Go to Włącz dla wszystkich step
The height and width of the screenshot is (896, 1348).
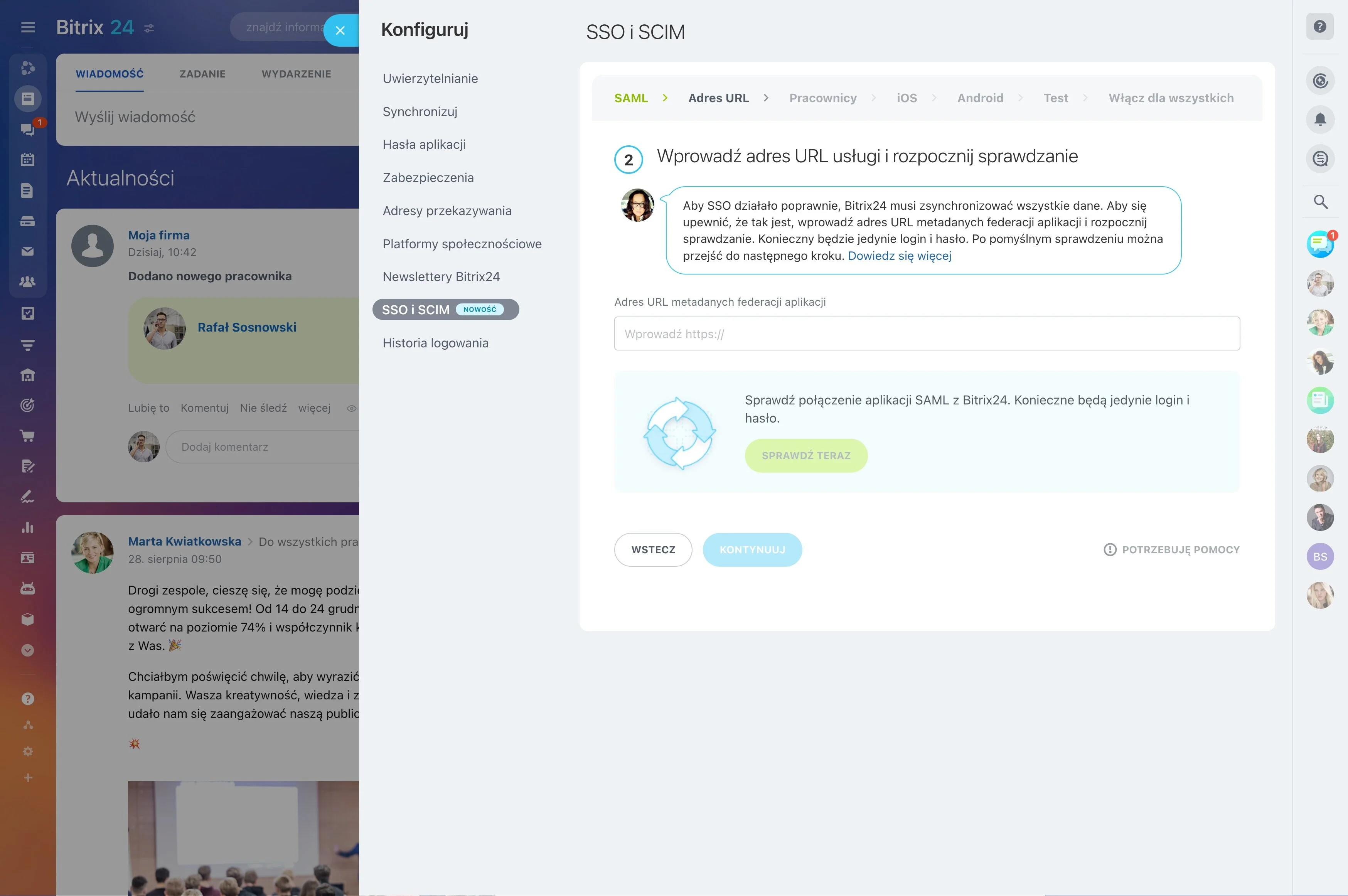(x=1171, y=98)
